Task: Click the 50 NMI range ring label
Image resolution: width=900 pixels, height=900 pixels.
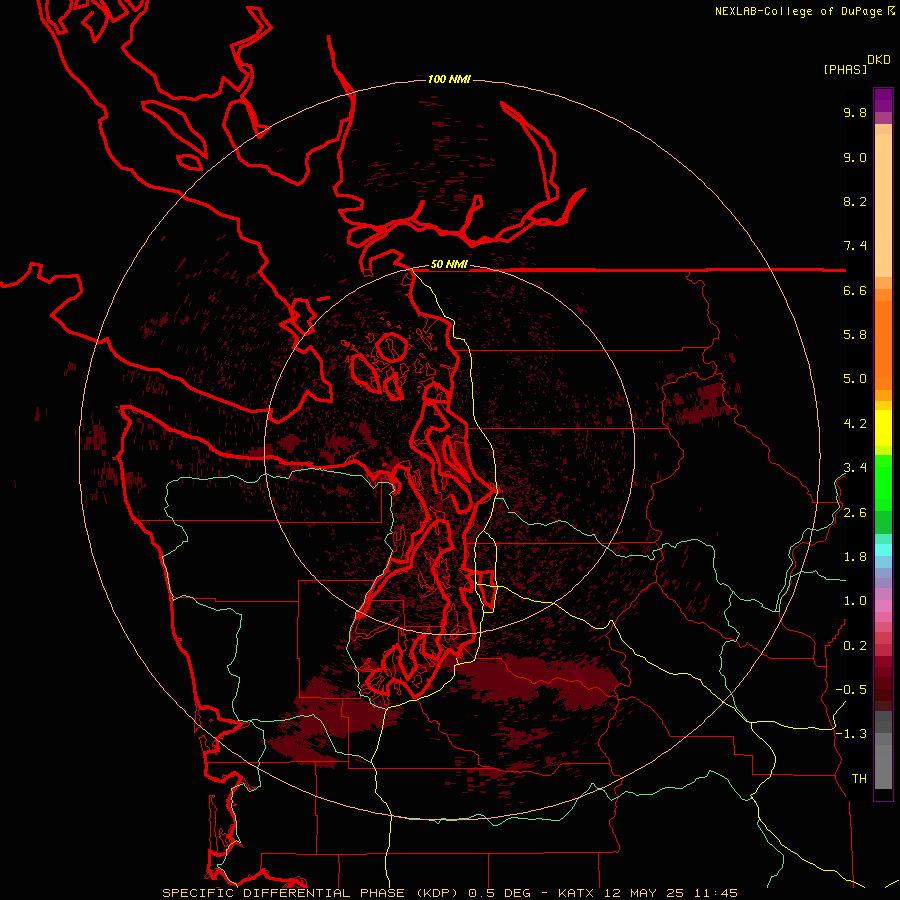Action: [x=449, y=265]
